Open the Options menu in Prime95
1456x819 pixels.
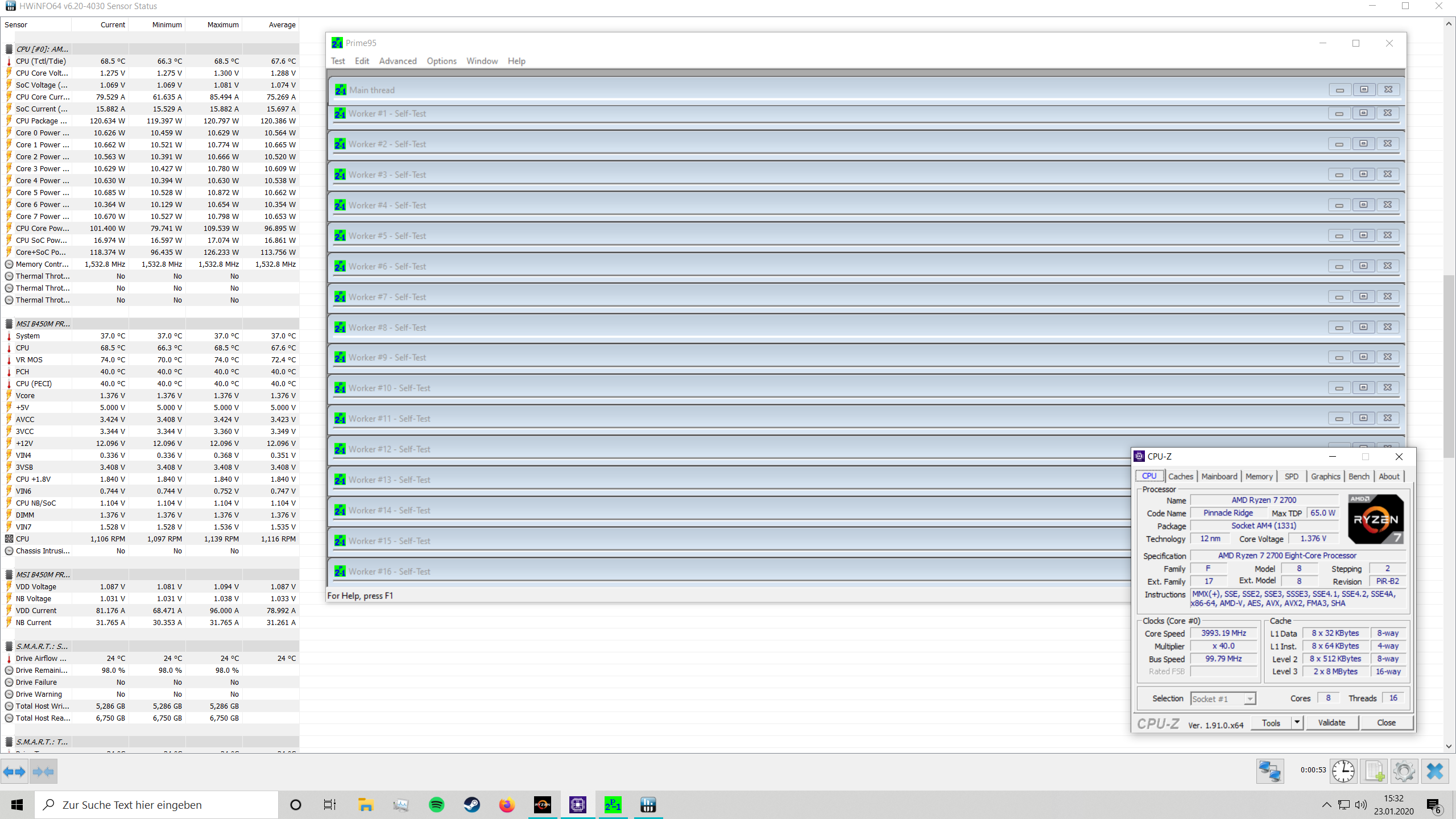441,61
